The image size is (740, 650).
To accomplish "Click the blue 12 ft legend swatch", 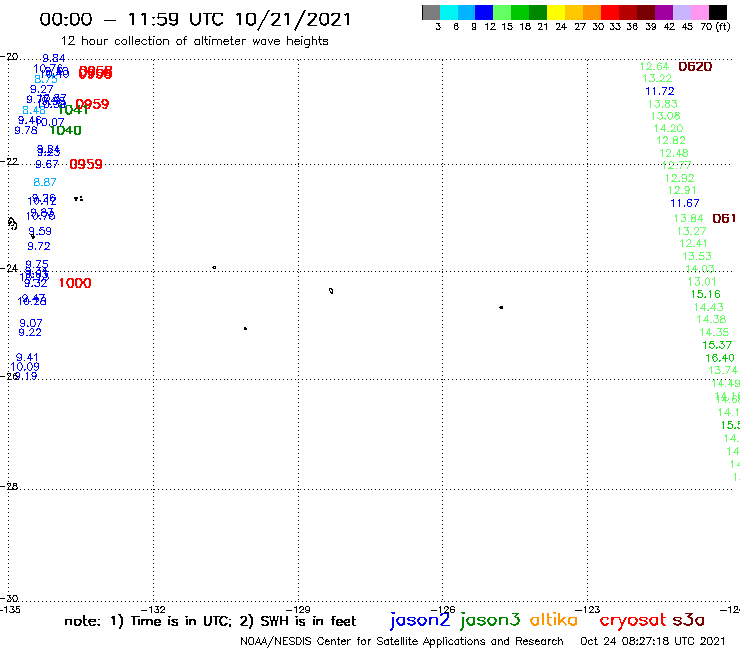I will 484,12.
